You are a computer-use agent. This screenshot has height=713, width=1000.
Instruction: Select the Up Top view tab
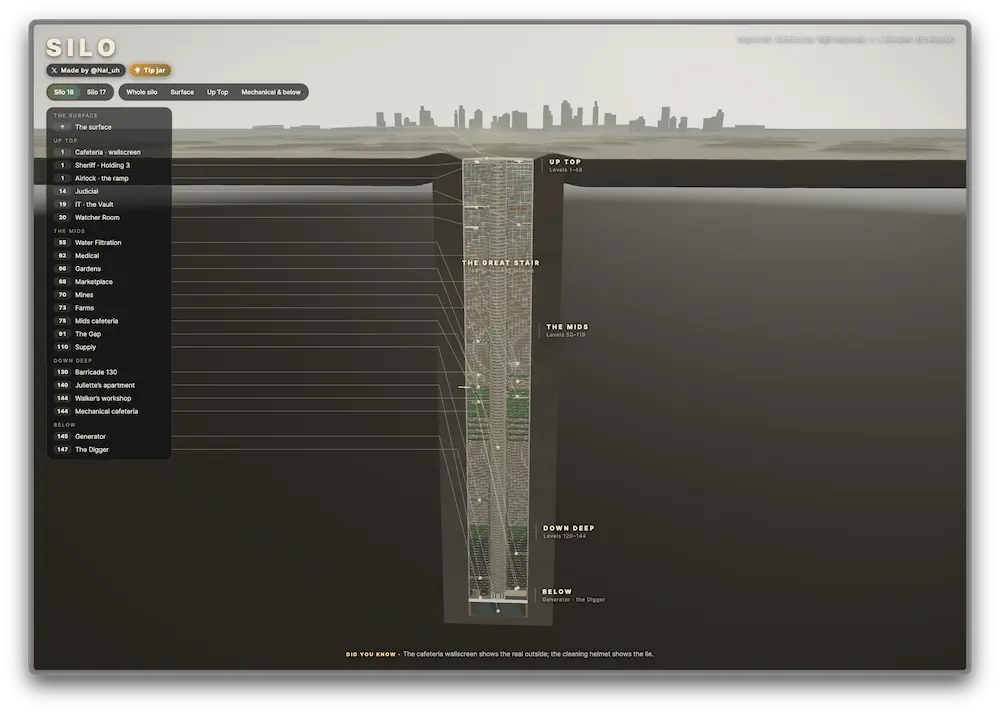217,92
